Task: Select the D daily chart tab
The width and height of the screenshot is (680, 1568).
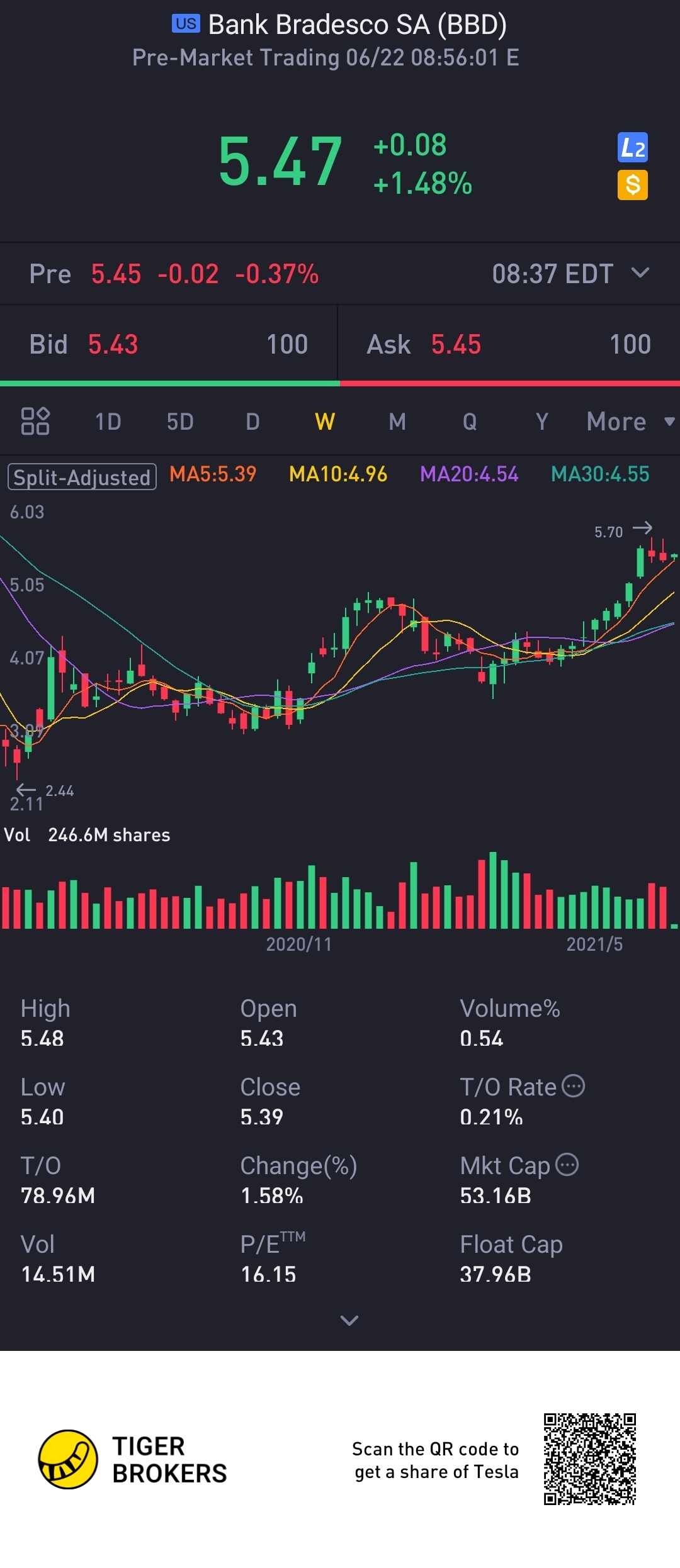Action: (252, 421)
